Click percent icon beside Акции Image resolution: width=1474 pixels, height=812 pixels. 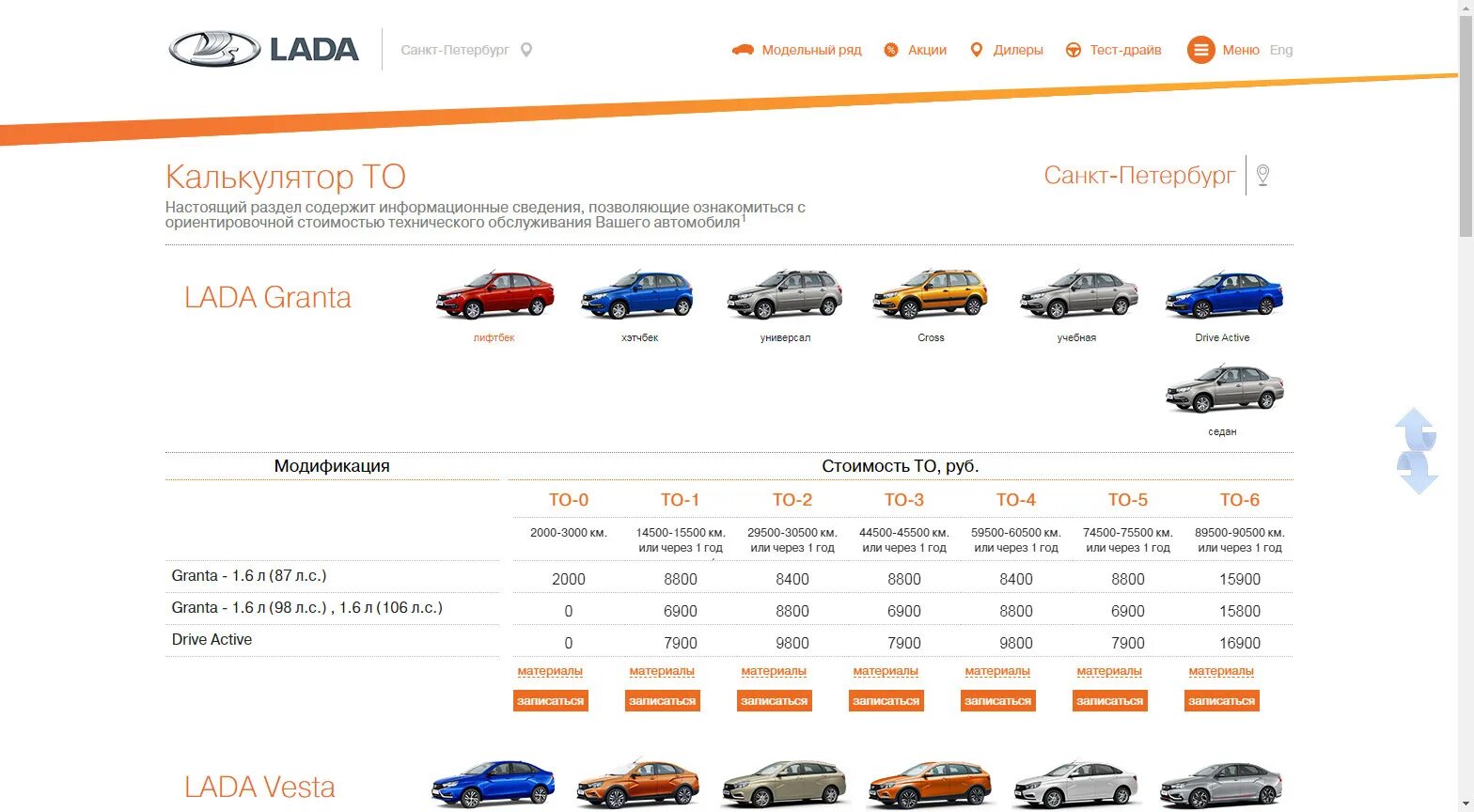891,50
